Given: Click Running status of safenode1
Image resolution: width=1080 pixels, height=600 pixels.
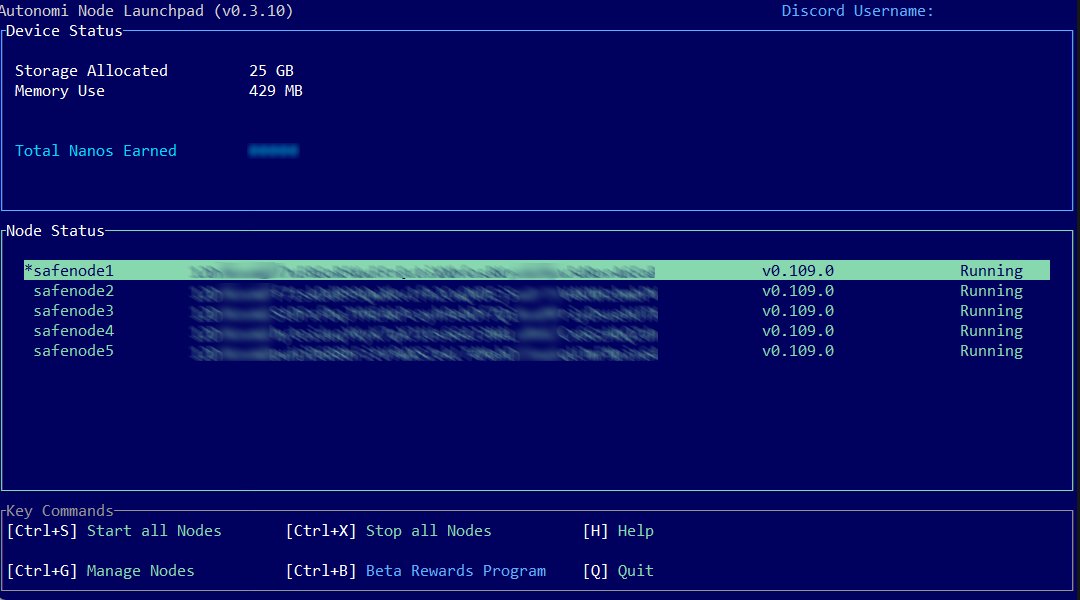Looking at the screenshot, I should pos(991,271).
